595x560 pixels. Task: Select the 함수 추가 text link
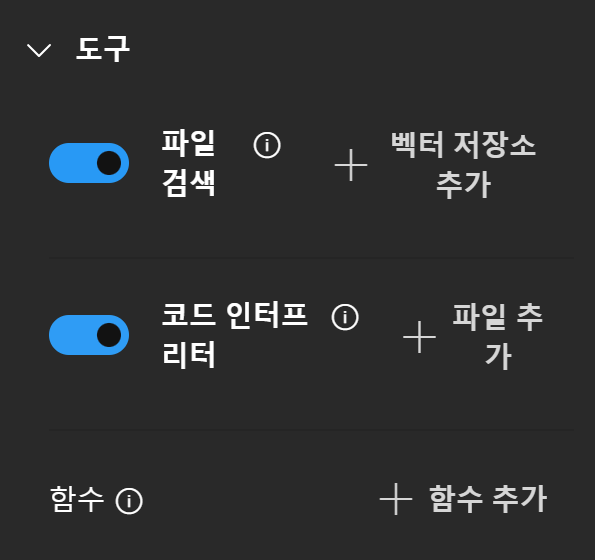click(488, 499)
